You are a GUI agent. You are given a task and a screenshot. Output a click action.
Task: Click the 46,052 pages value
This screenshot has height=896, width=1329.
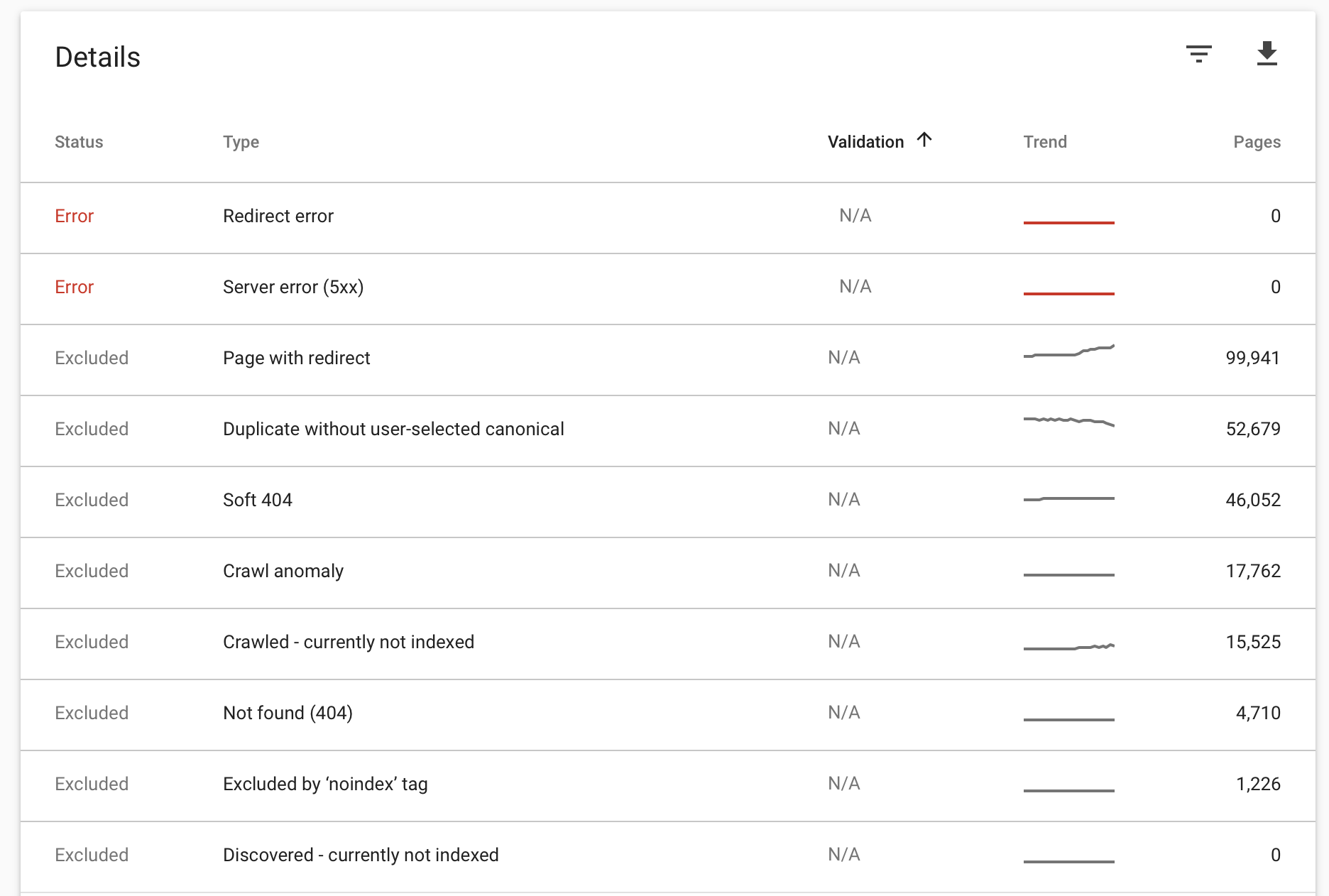1253,500
